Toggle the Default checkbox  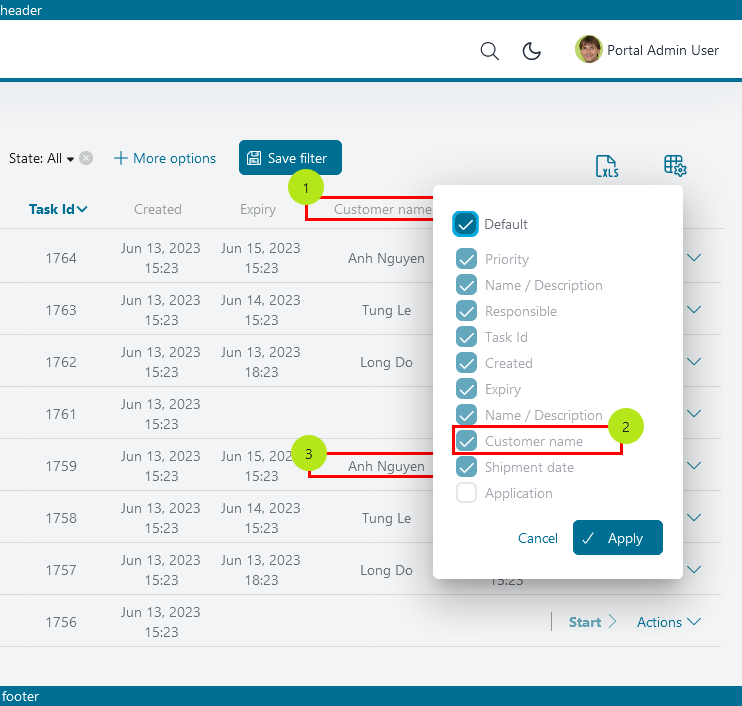466,224
